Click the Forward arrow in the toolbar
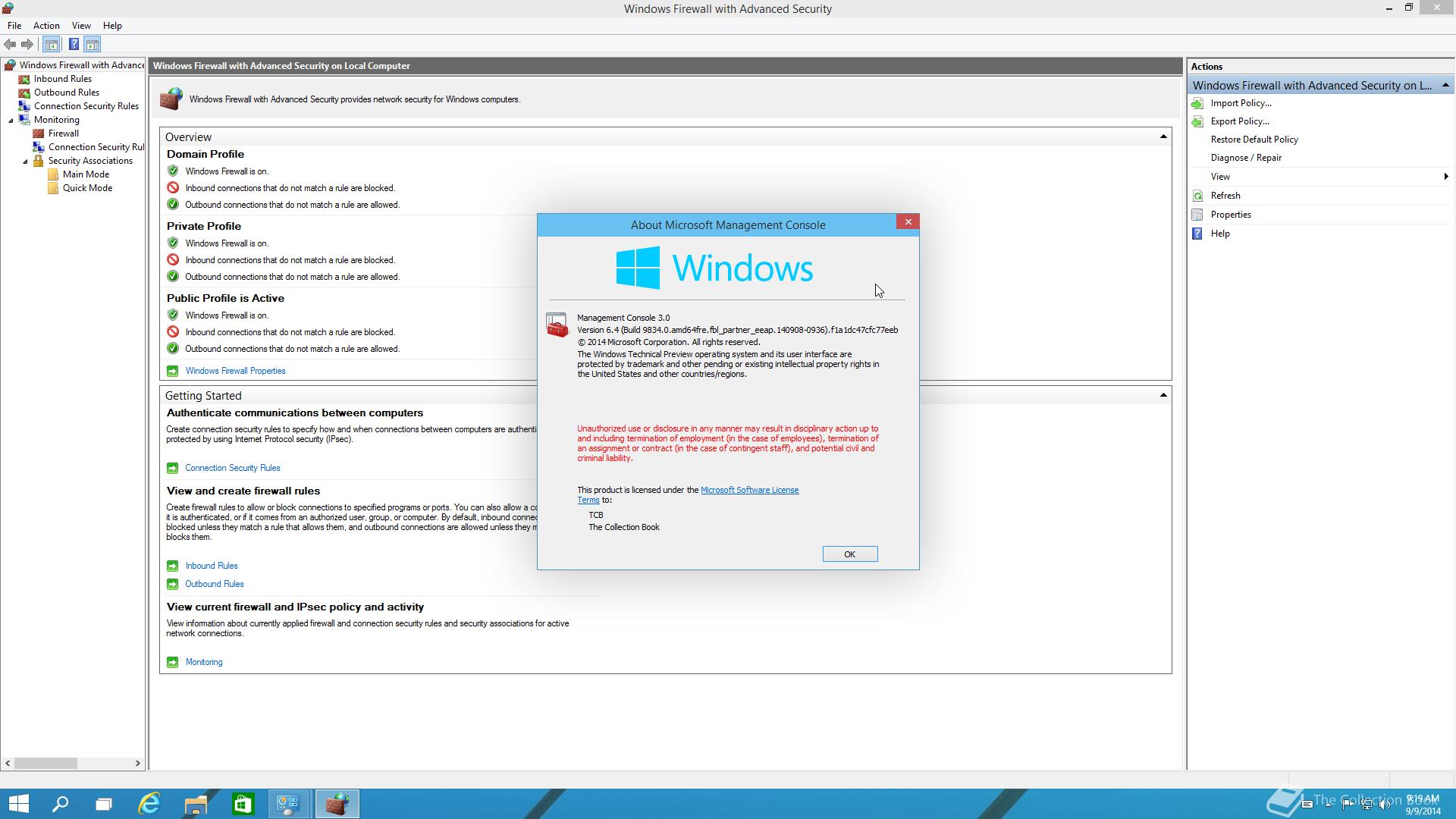Image resolution: width=1456 pixels, height=819 pixels. (x=27, y=44)
